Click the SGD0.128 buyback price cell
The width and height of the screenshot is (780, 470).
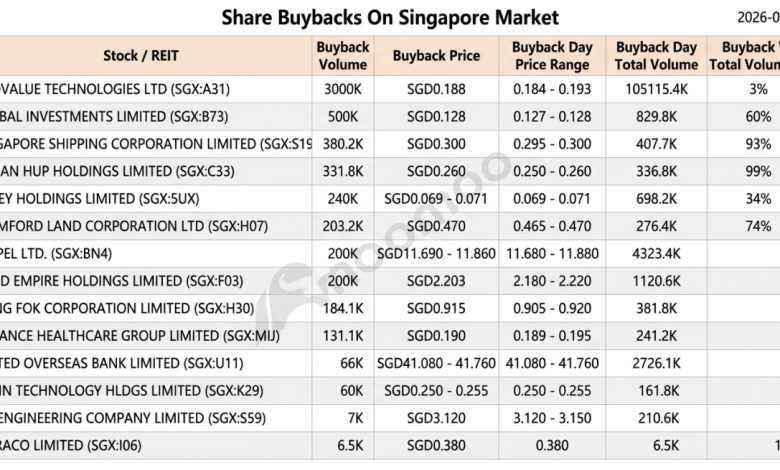pyautogui.click(x=436, y=117)
